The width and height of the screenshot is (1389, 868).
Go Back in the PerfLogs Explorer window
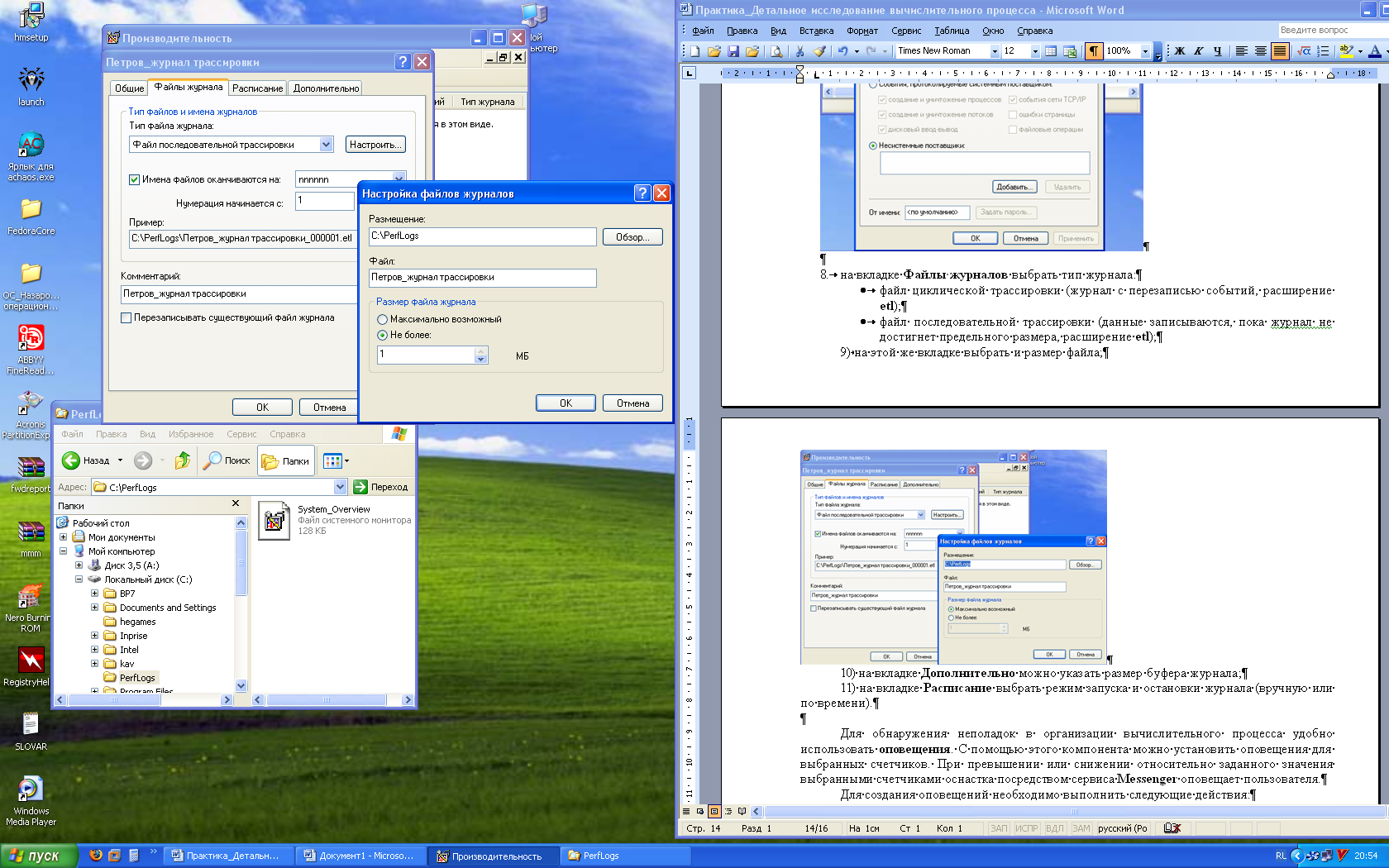coord(87,460)
